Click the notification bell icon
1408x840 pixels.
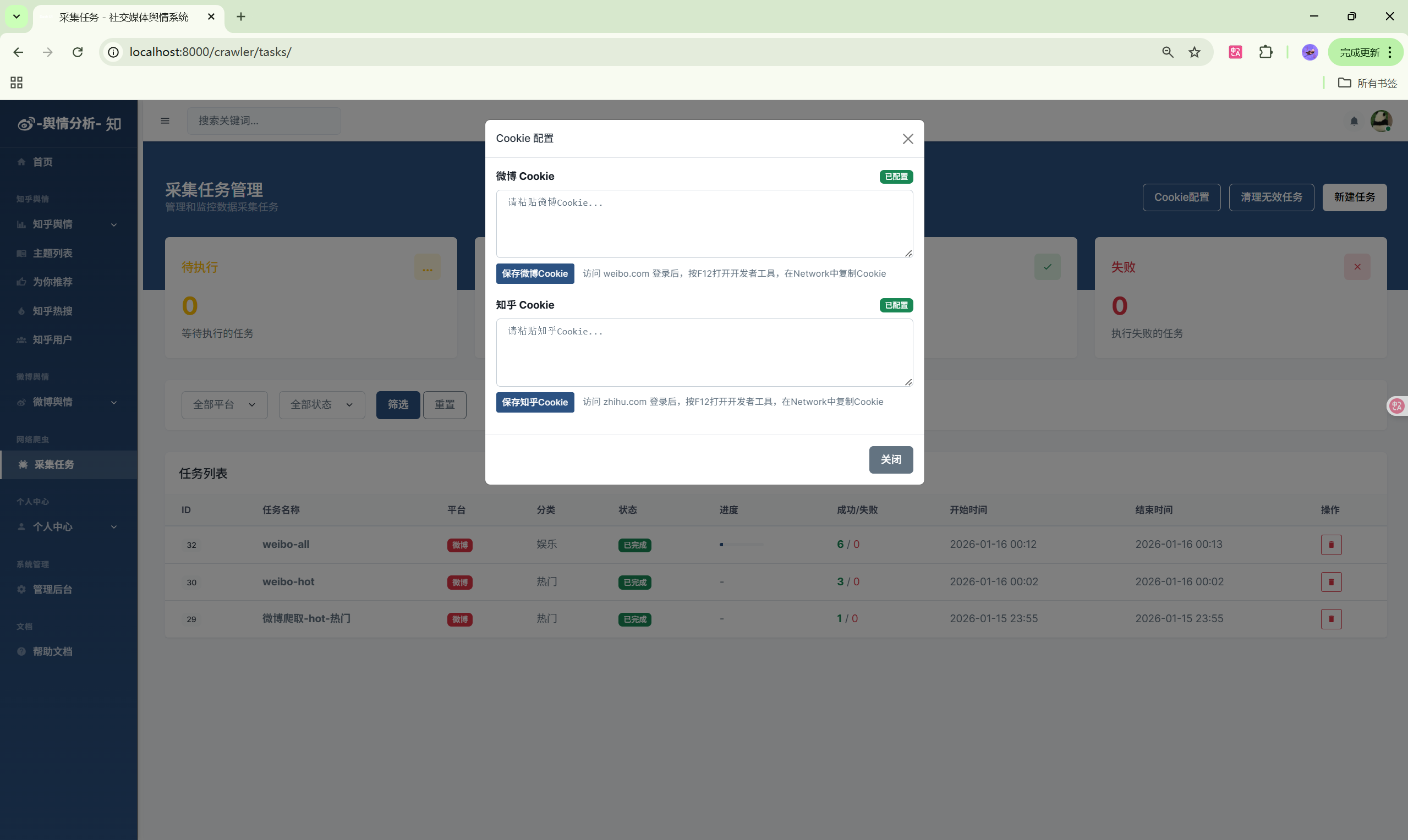pos(1354,121)
